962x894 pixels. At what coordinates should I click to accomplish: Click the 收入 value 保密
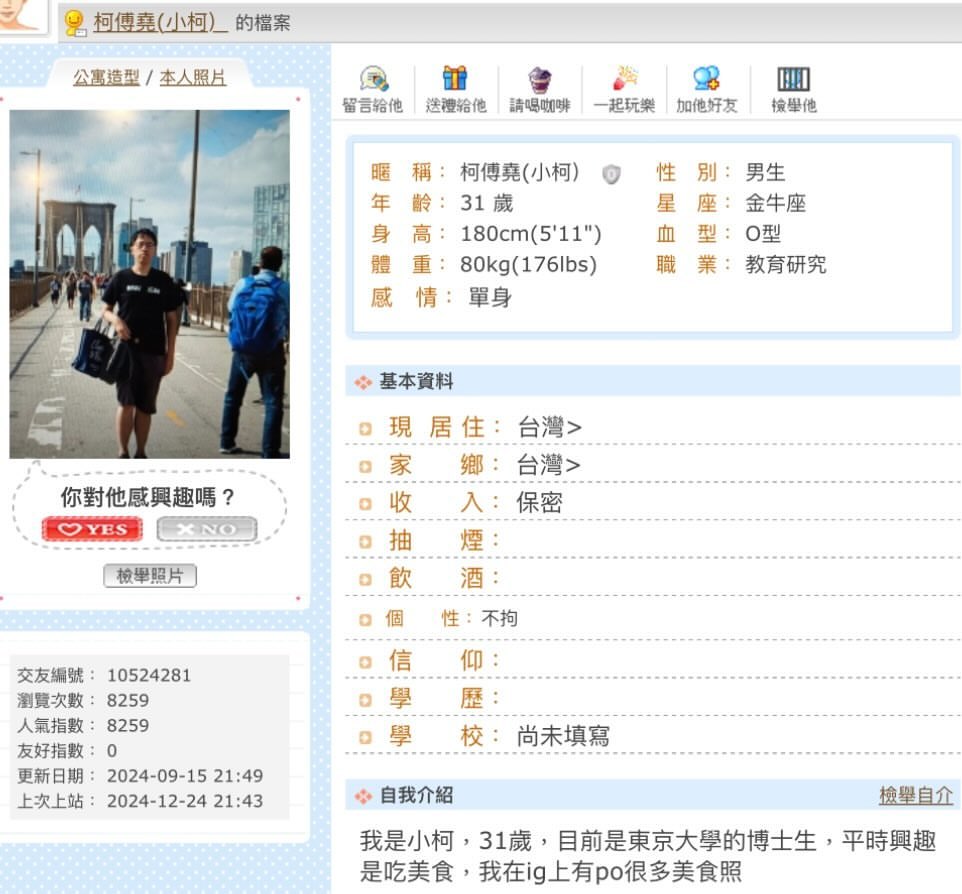point(539,503)
